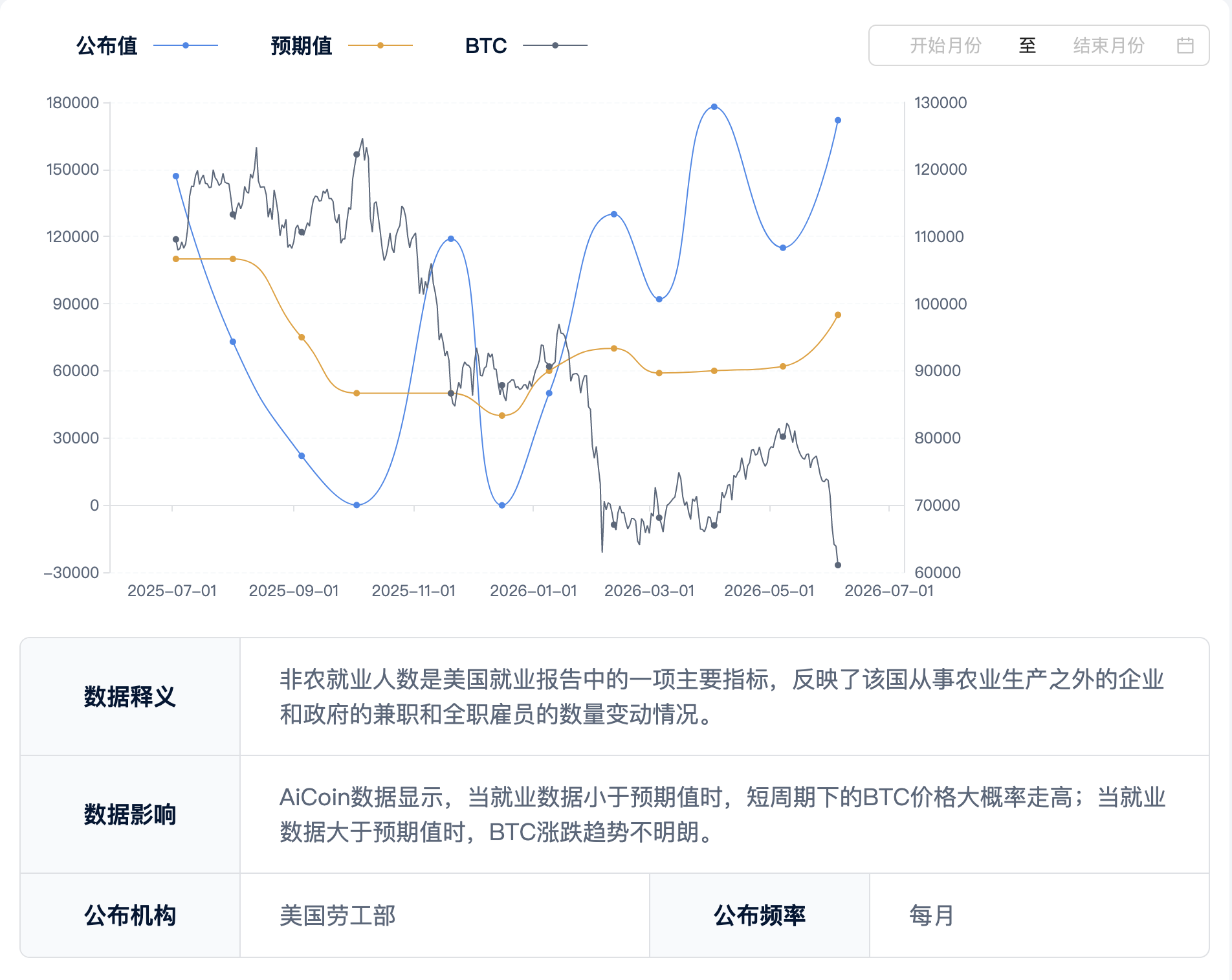Toggle the 公布值 legend series
Viewport: 1232px width, 980px height.
(147, 45)
